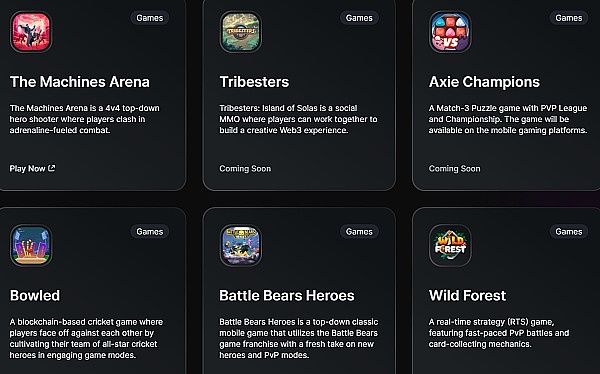Click Games badge on Axie Champions card
The height and width of the screenshot is (374, 600).
(x=569, y=18)
